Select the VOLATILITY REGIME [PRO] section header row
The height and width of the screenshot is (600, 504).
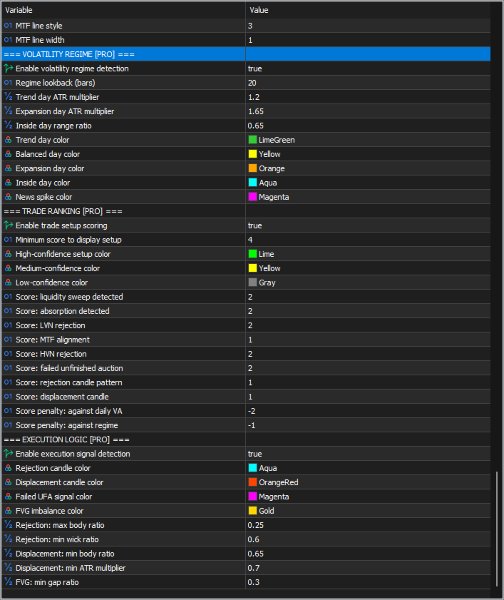click(246, 54)
